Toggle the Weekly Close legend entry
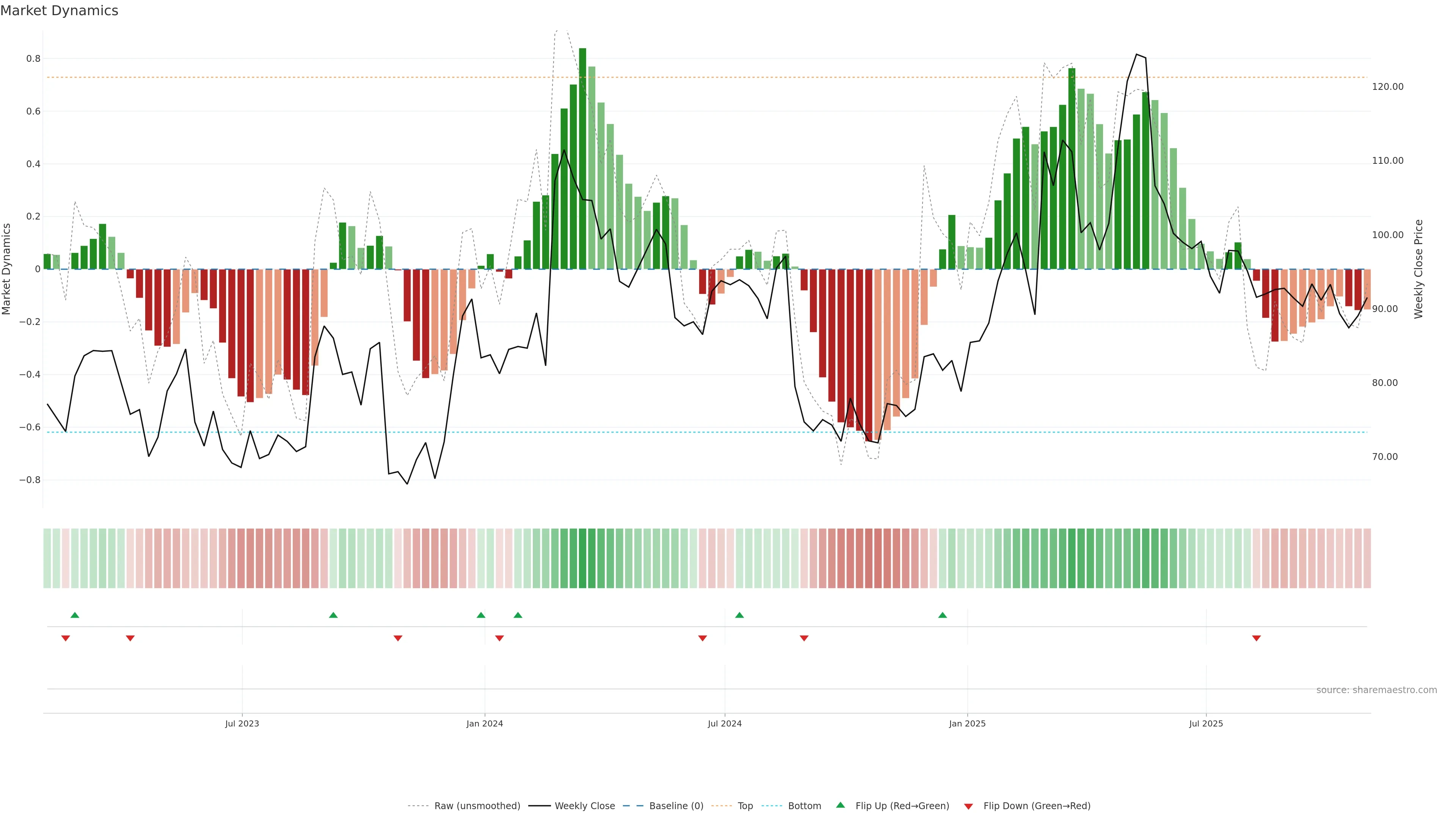Screen dimensions: 1456x819 click(584, 805)
